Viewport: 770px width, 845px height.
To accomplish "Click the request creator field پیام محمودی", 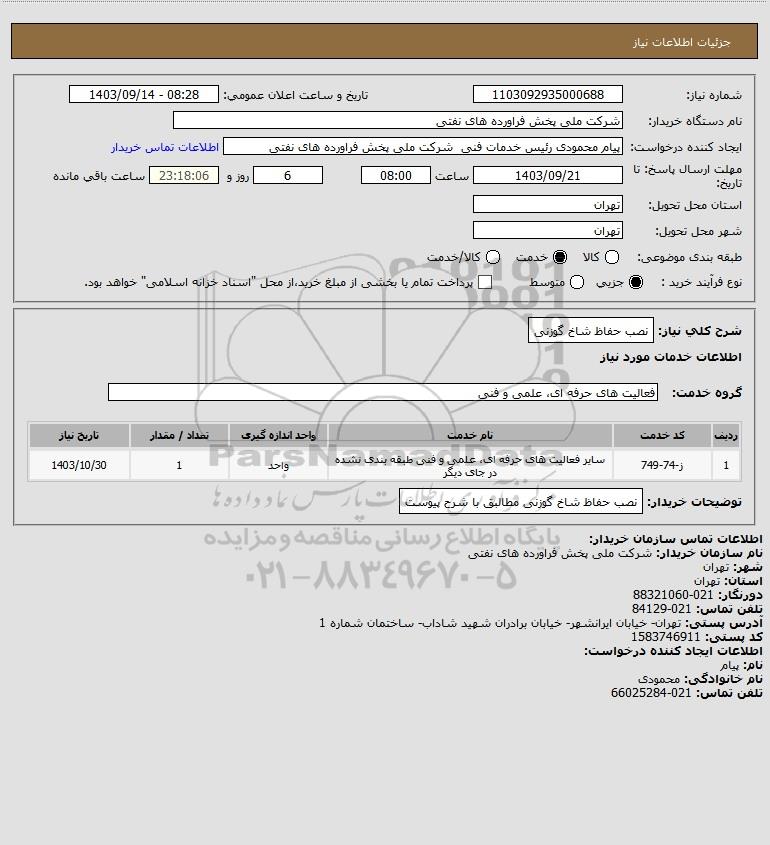I will 423,147.
